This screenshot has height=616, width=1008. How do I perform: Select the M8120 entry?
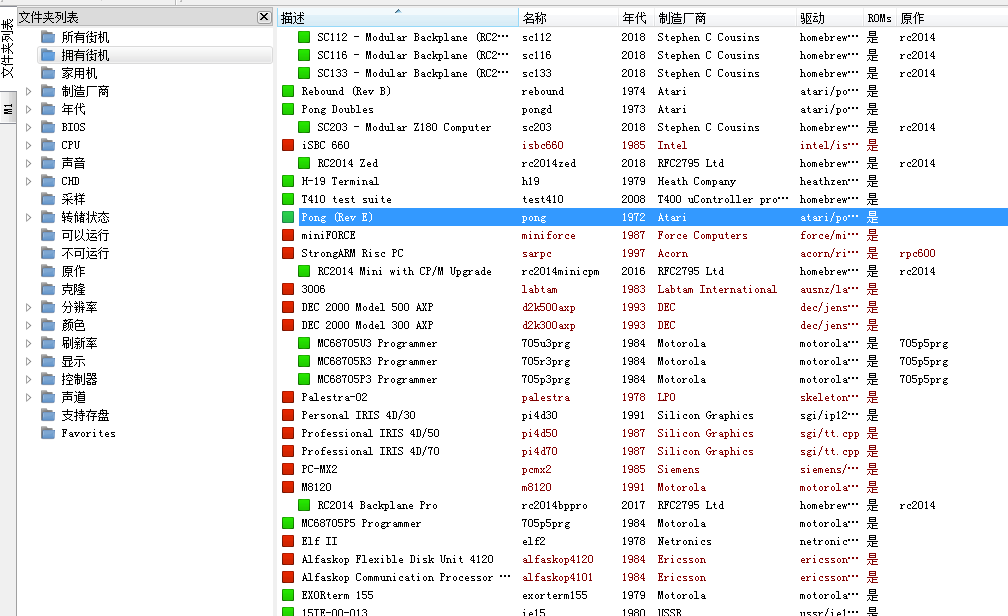click(x=316, y=487)
